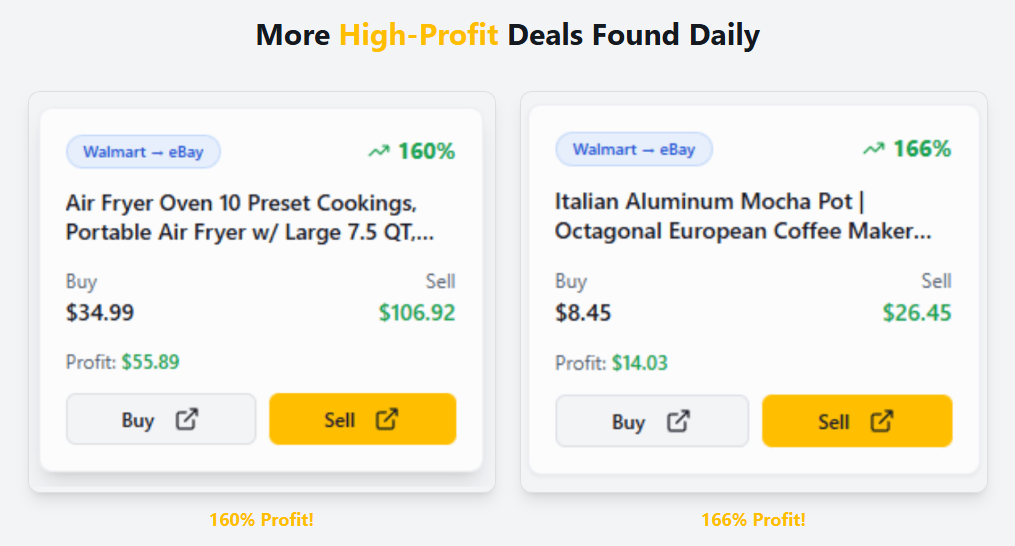Viewport: 1015px width, 546px height.
Task: Click the Buy button on the Mocha Pot card
Action: coord(651,421)
